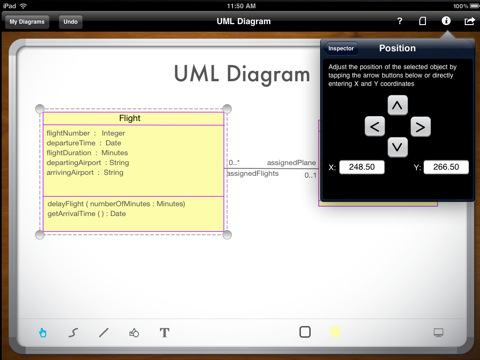Select the flightDuration : Minutes attribute
Viewport: 480px width, 360px height.
click(87, 153)
